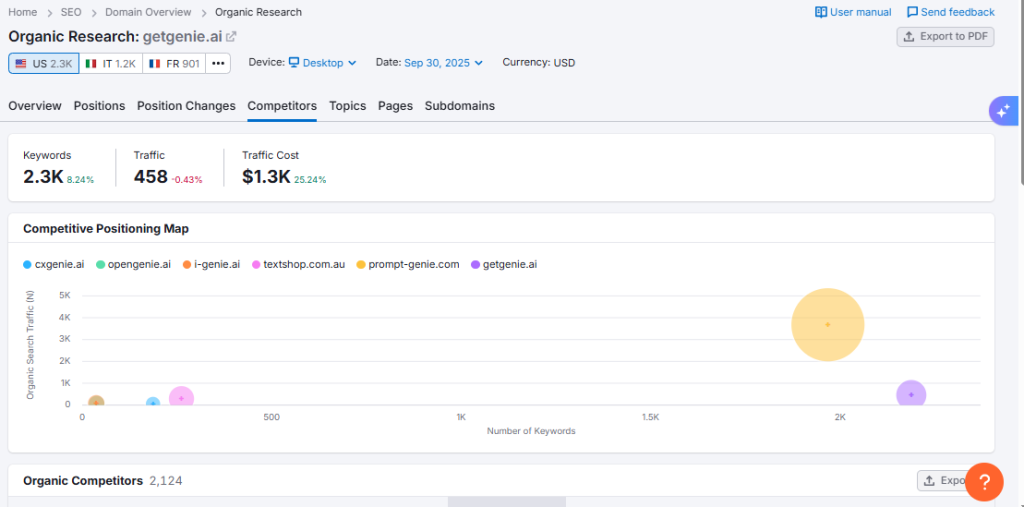Open the Date Sep 30, 2025 dropdown
Image resolution: width=1024 pixels, height=507 pixels.
coord(443,62)
